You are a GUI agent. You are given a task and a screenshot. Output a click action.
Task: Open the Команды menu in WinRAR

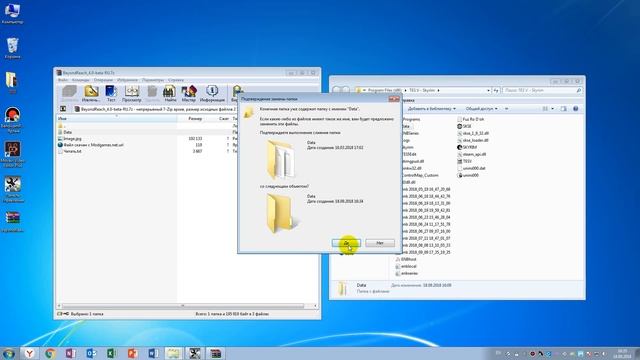[x=80, y=80]
